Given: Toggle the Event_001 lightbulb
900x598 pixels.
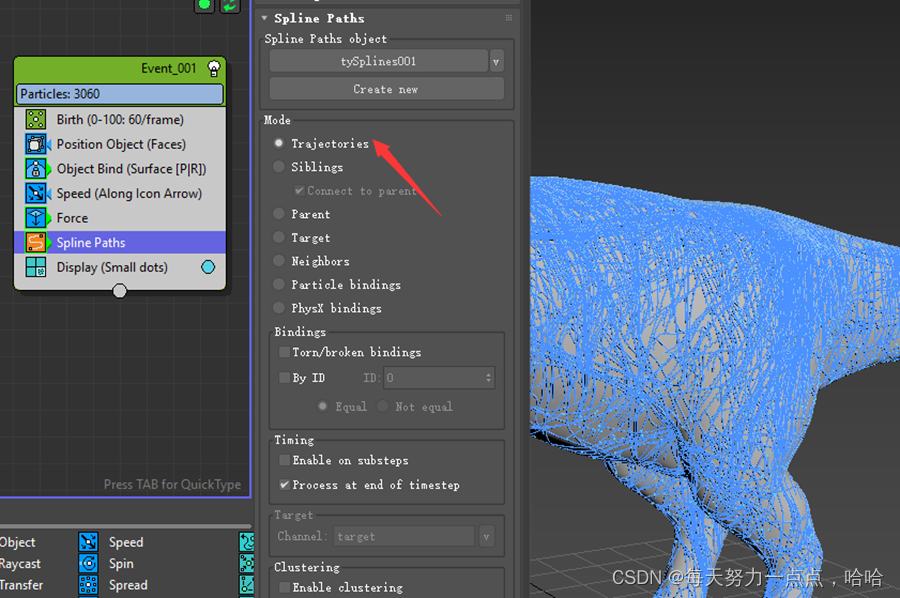Looking at the screenshot, I should tap(215, 68).
